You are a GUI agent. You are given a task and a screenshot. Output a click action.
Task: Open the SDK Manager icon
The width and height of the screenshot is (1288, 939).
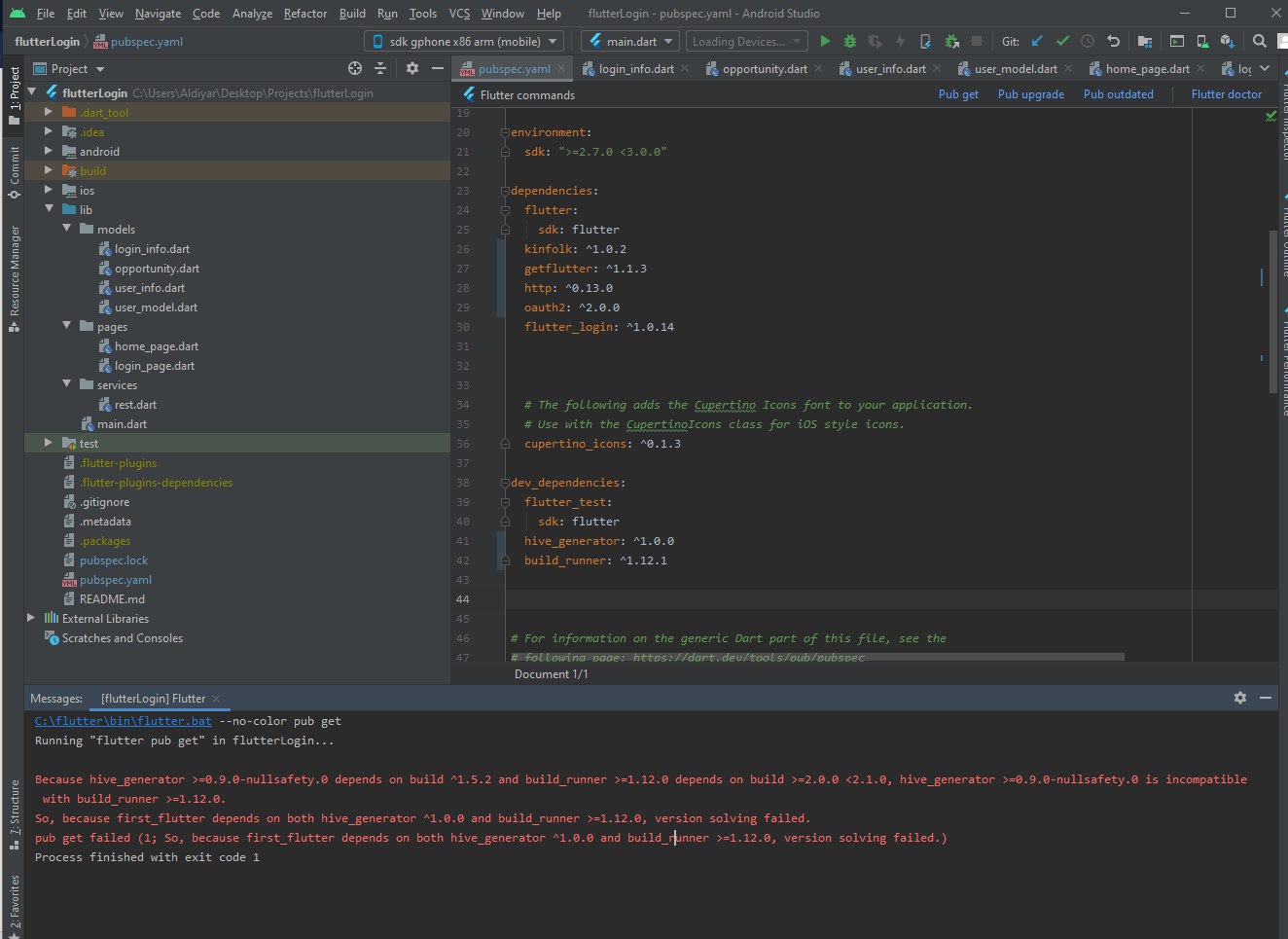(x=1228, y=41)
